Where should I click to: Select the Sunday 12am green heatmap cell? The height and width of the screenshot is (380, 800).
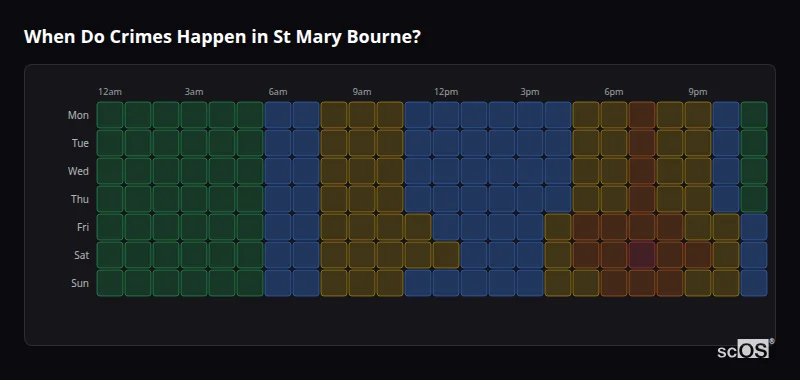(x=110, y=283)
